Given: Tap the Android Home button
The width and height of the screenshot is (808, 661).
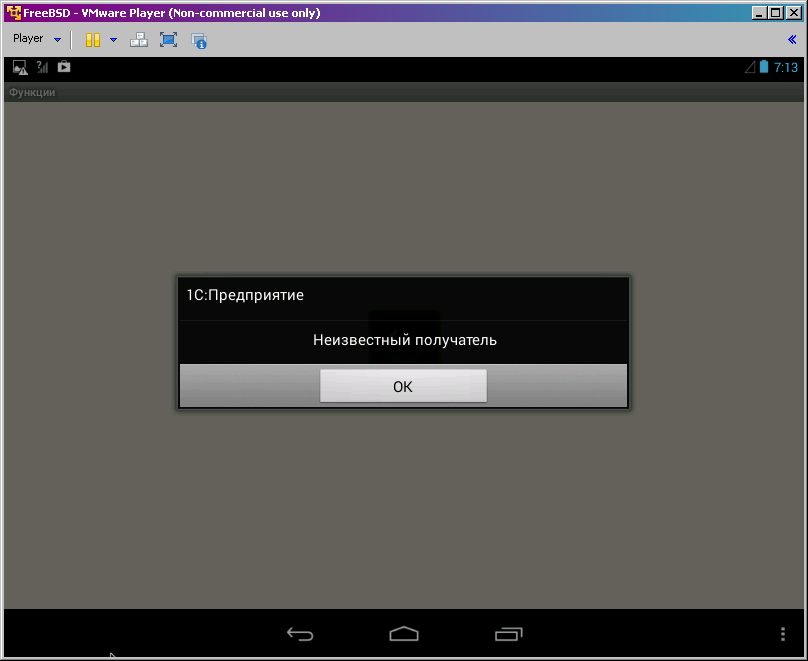Looking at the screenshot, I should point(404,633).
